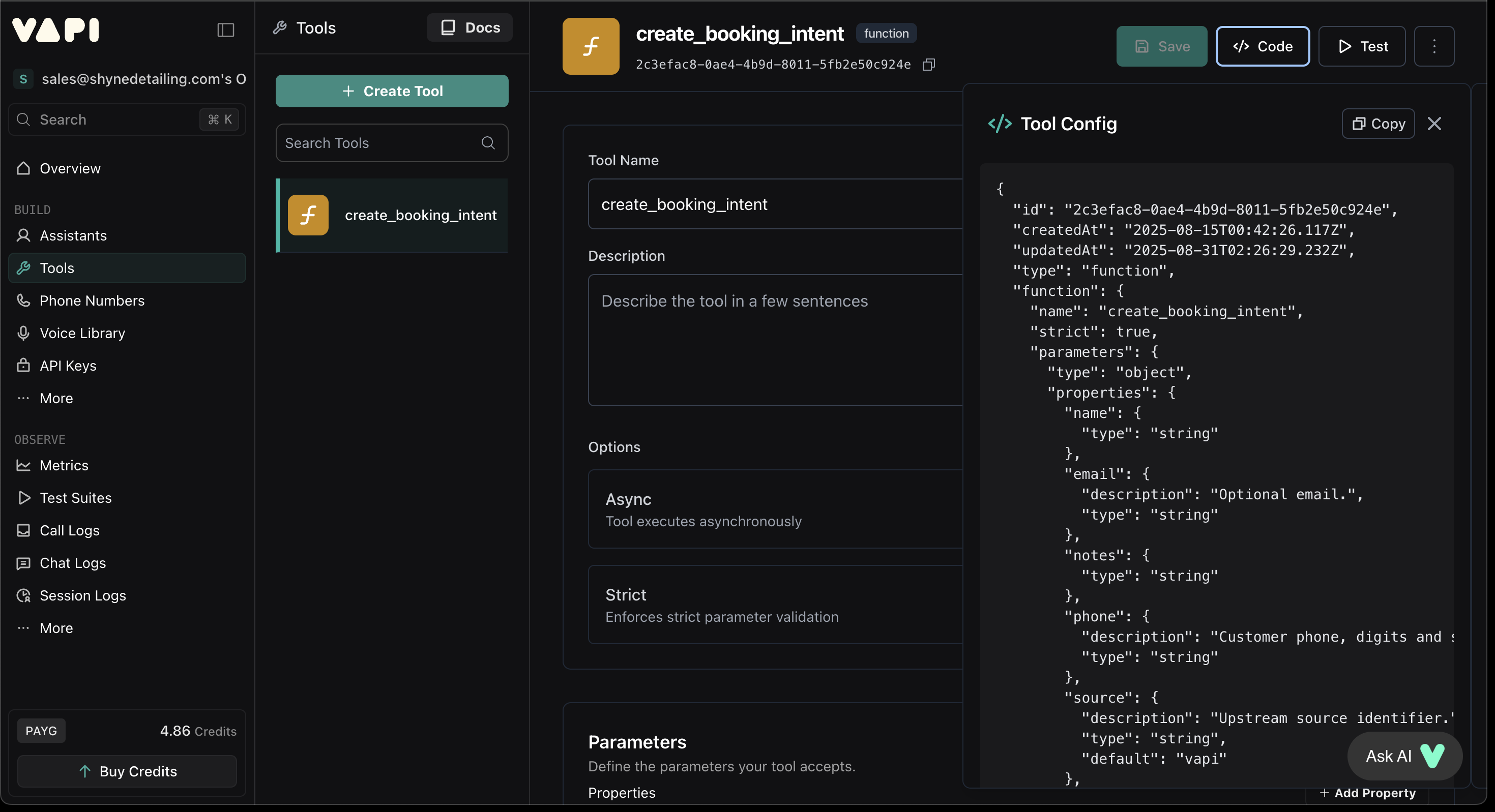Screen dimensions: 1495x812
Task: Click the search icon in Search Tools
Action: [x=487, y=143]
